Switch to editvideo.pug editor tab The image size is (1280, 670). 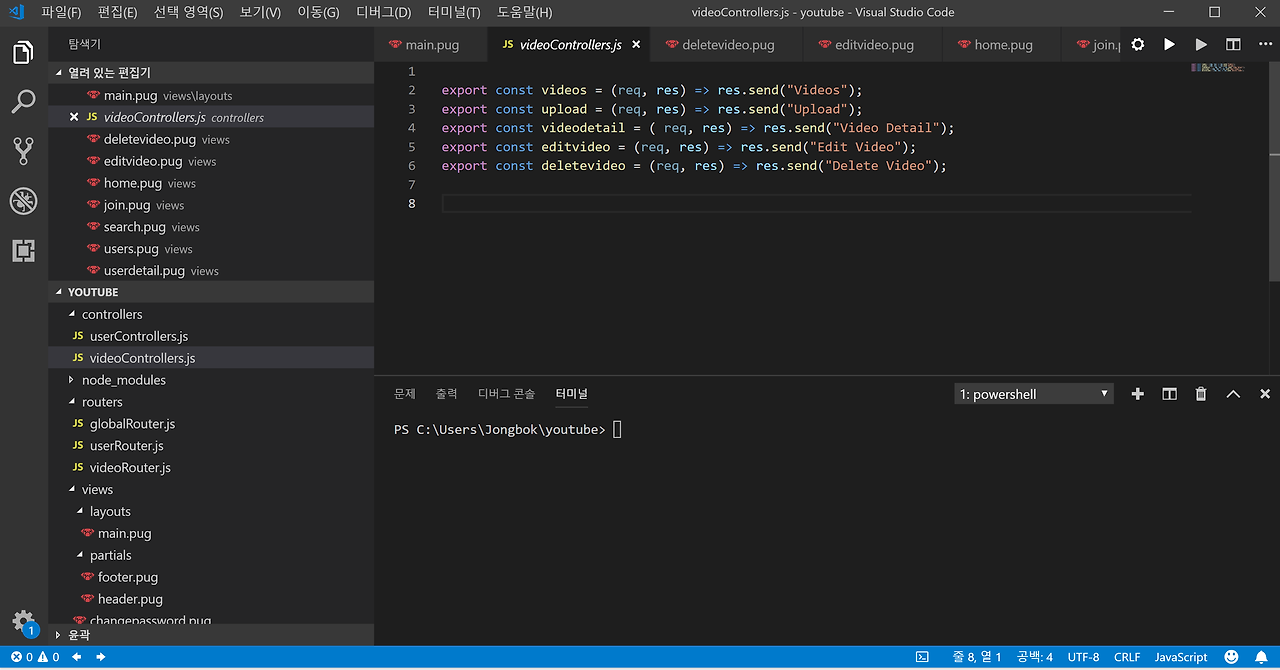click(873, 45)
